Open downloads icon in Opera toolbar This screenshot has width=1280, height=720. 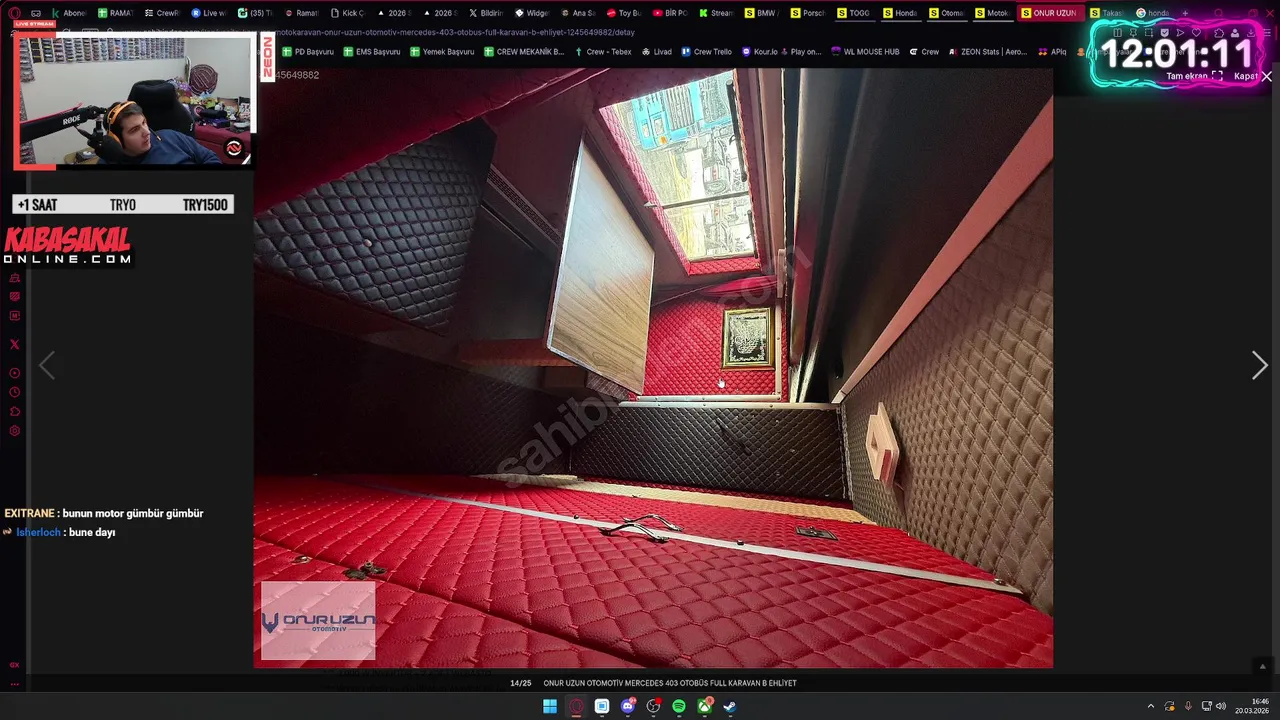click(1251, 32)
